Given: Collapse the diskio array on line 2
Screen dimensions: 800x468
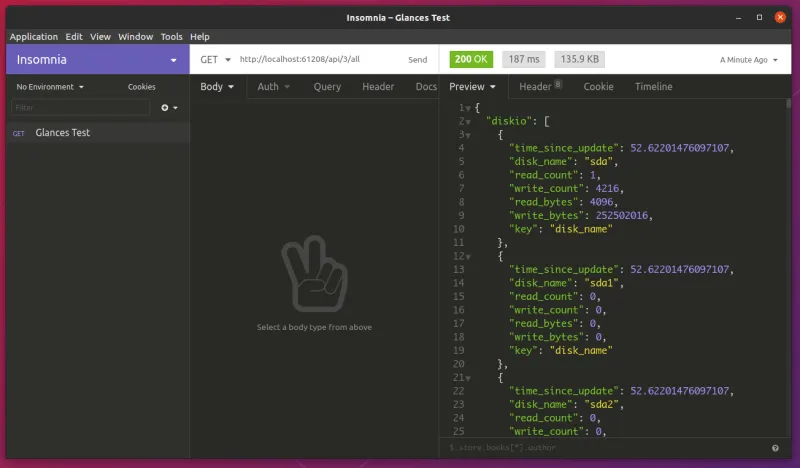Looking at the screenshot, I should (x=467, y=121).
